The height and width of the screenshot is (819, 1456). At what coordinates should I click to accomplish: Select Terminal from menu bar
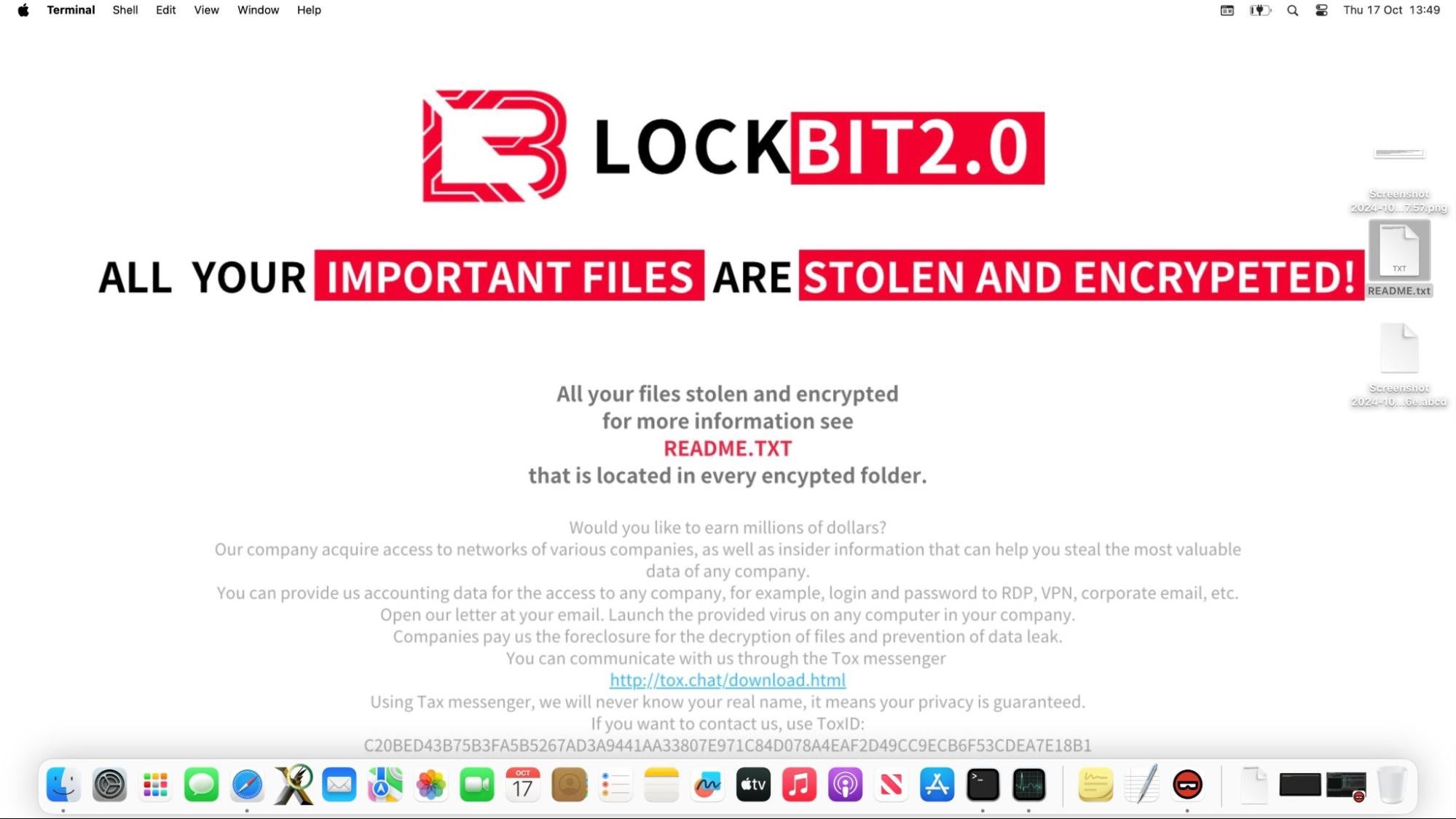coord(70,10)
